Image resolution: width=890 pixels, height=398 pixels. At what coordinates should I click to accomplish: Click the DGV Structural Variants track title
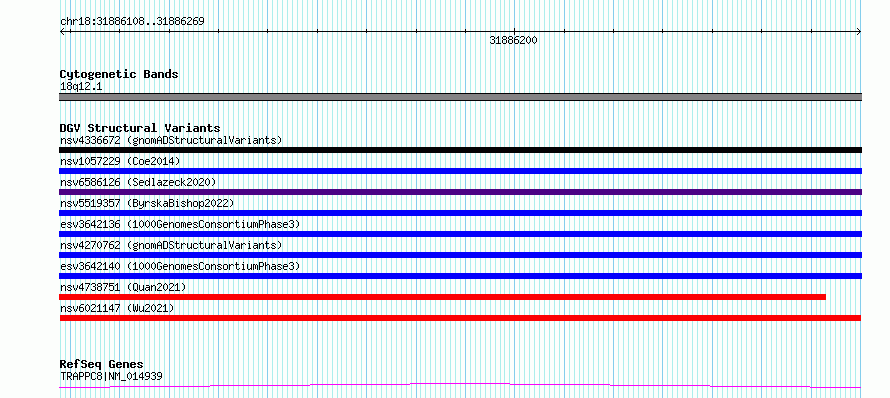click(140, 128)
